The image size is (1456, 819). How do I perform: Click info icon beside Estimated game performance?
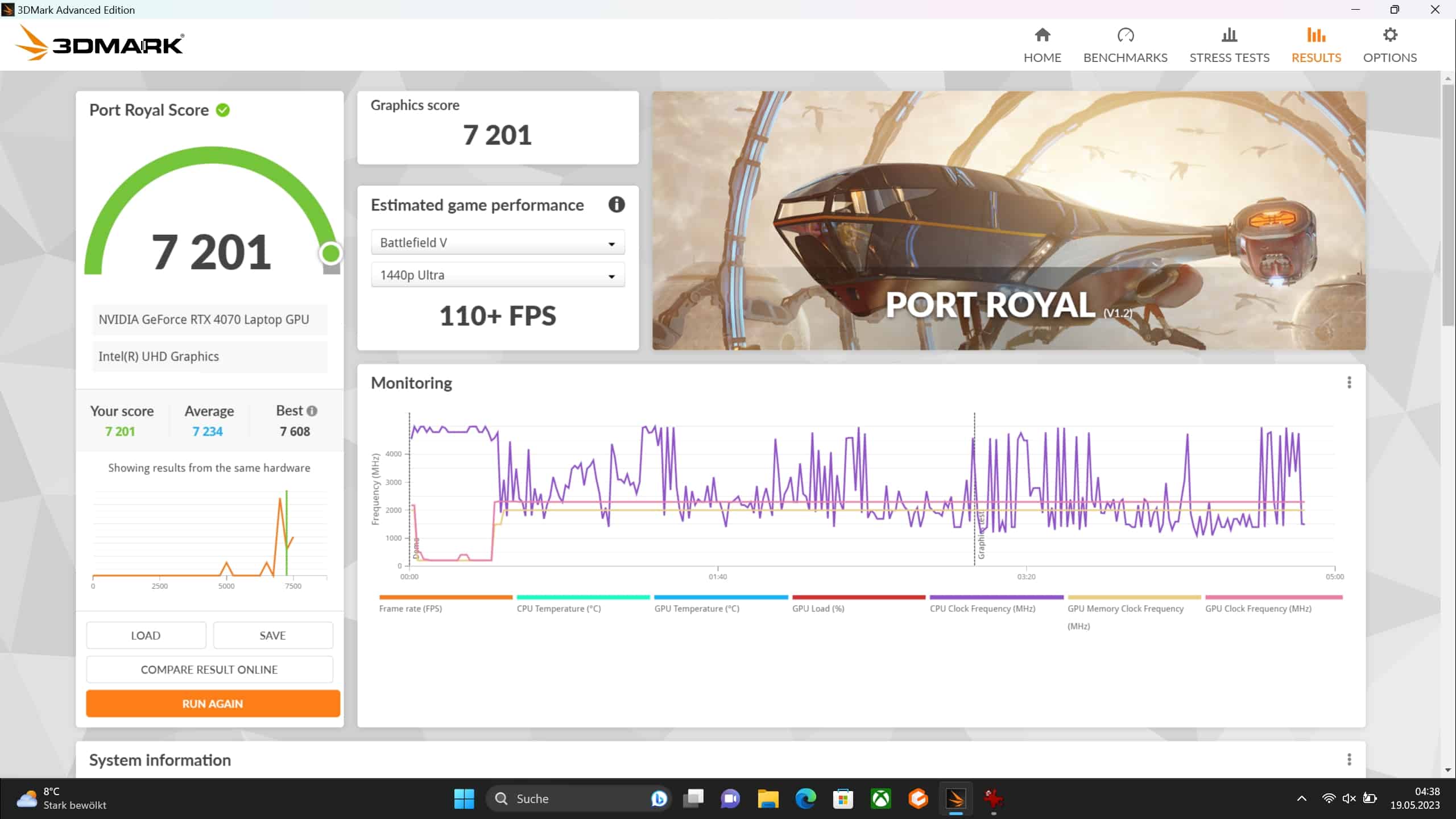[x=617, y=205]
